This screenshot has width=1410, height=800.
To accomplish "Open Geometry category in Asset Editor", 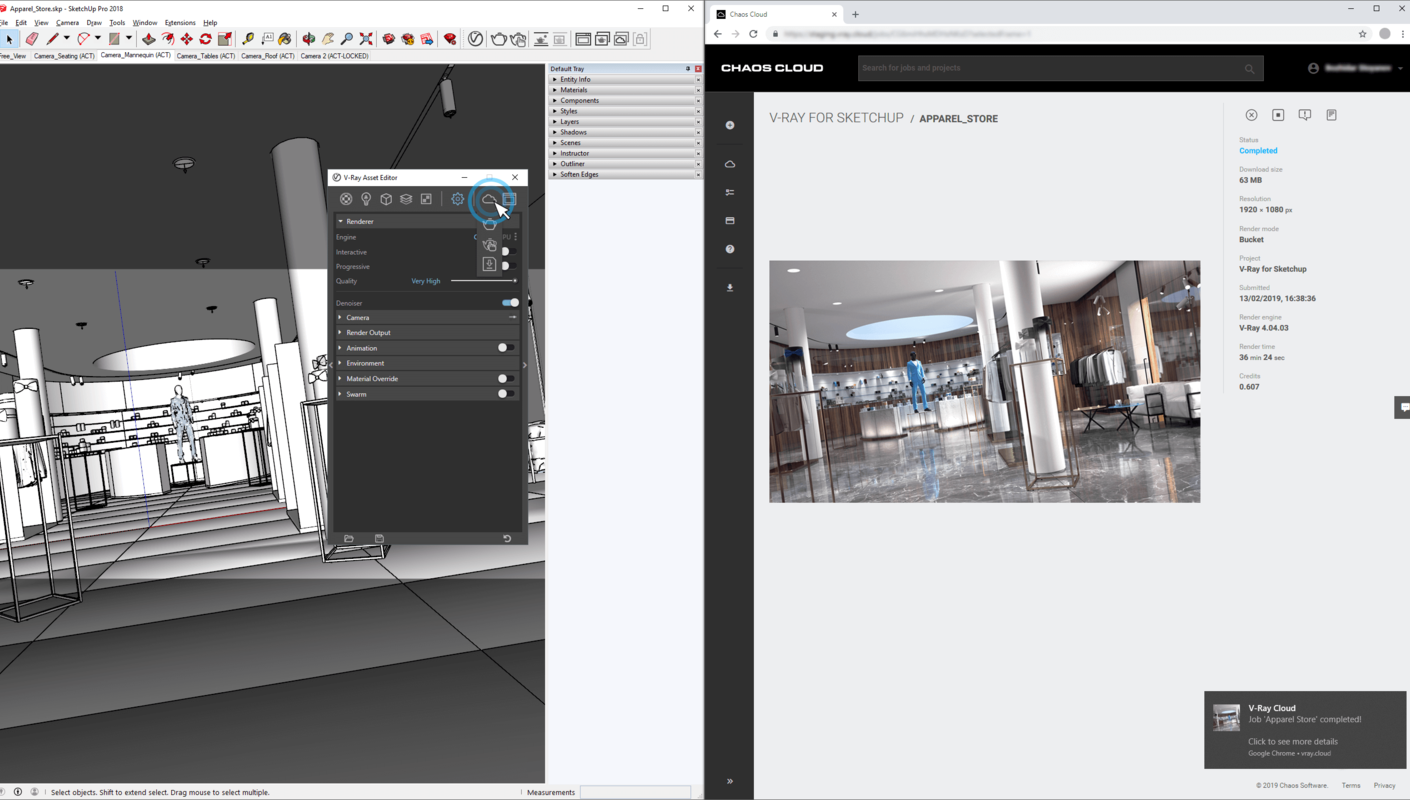I will pyautogui.click(x=386, y=199).
